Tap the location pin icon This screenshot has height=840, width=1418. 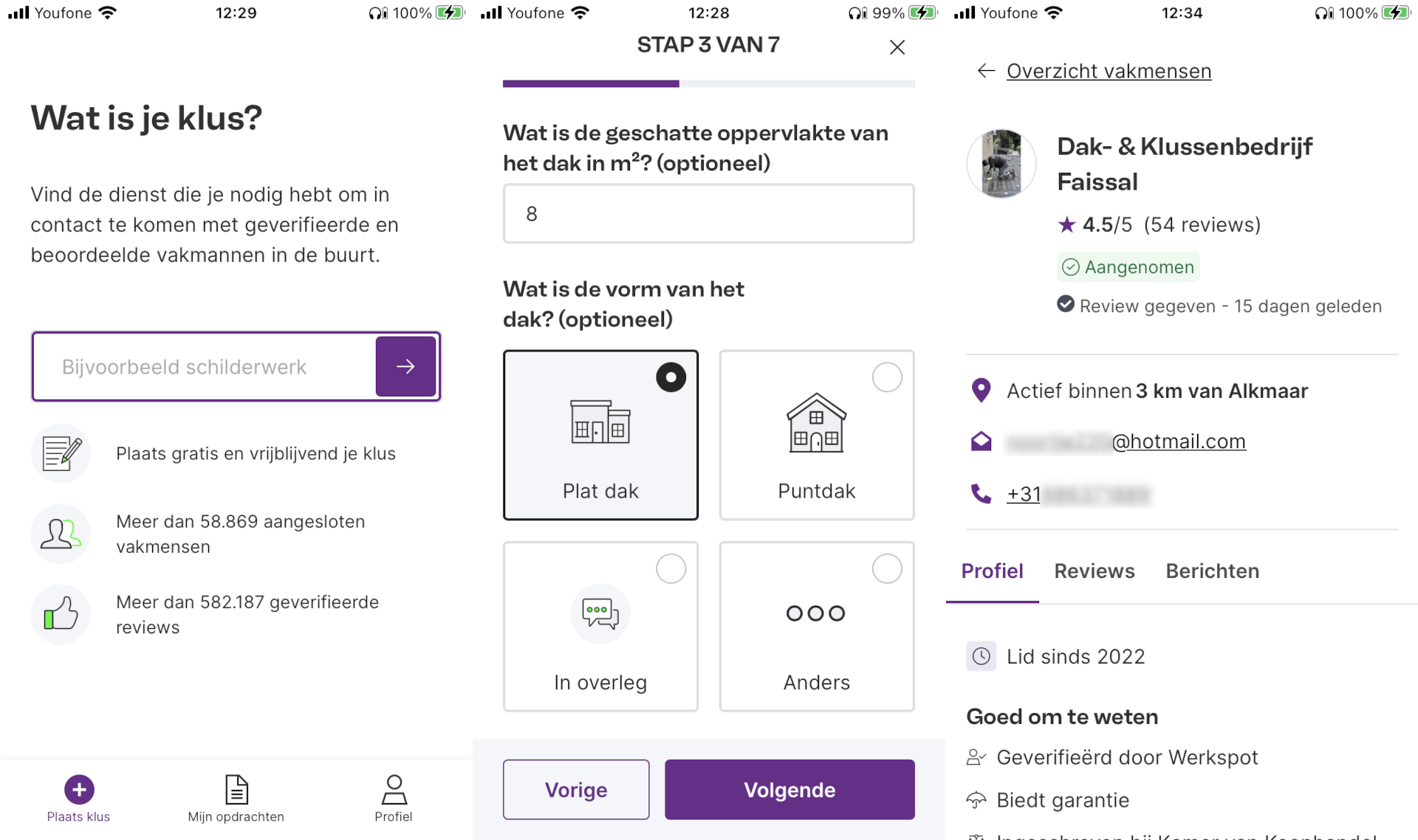tap(981, 390)
